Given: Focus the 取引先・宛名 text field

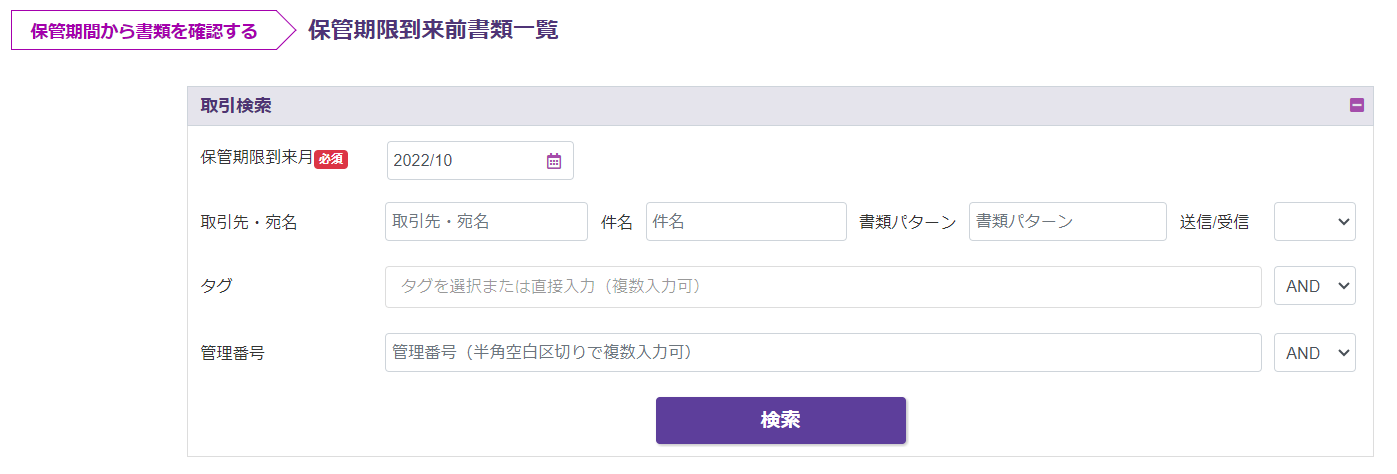Looking at the screenshot, I should point(486,222).
